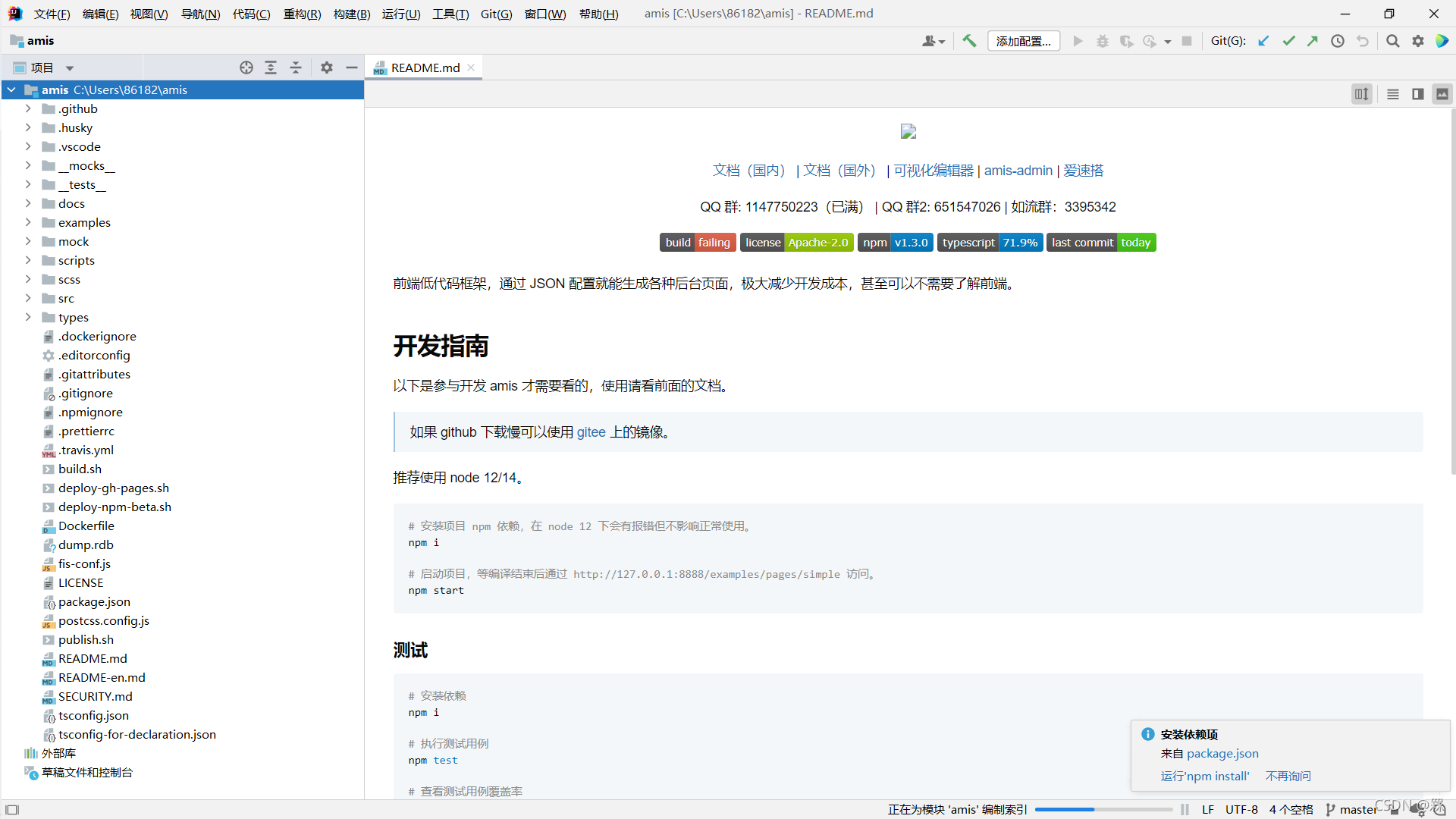Switch to preview-only view icon
This screenshot has width=1456, height=819.
1442,94
